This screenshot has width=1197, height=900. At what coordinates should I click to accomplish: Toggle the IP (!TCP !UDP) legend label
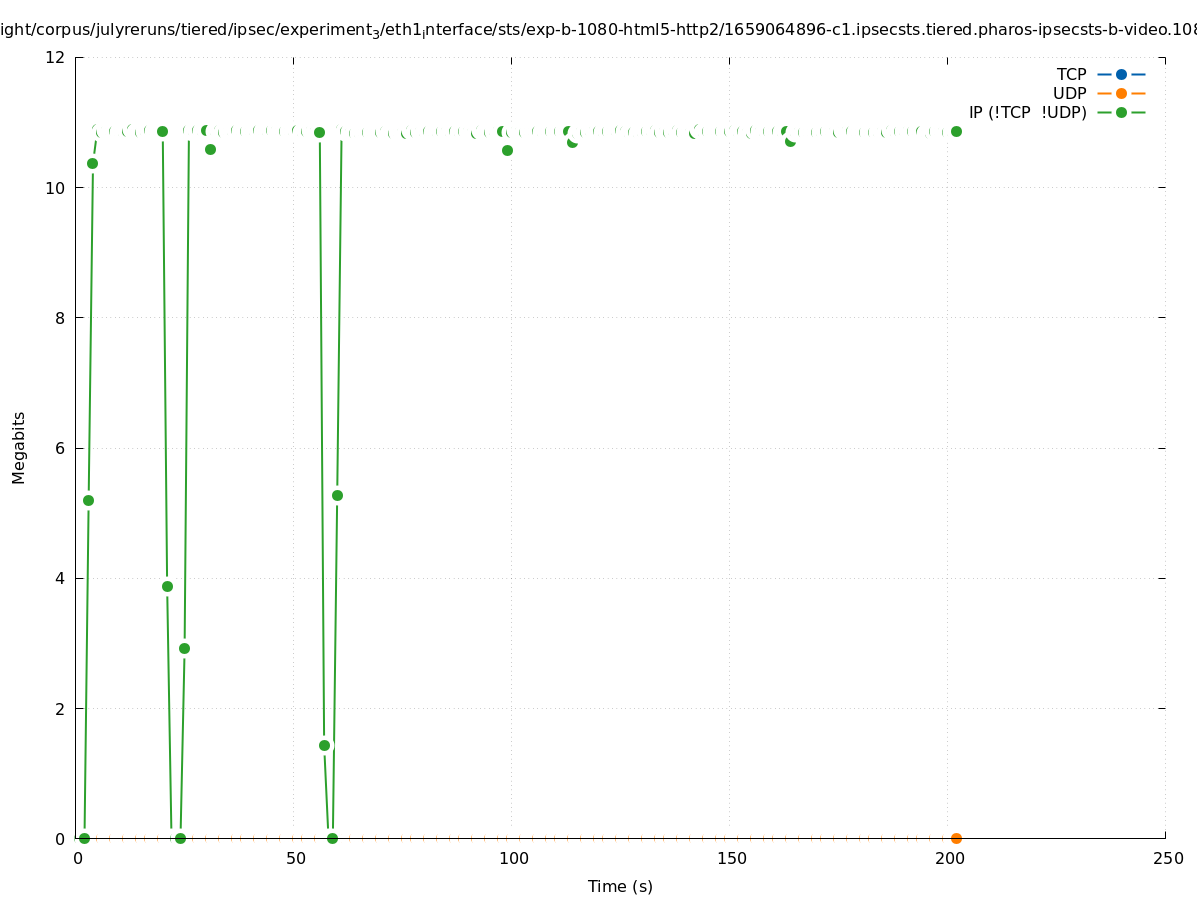(x=1027, y=112)
